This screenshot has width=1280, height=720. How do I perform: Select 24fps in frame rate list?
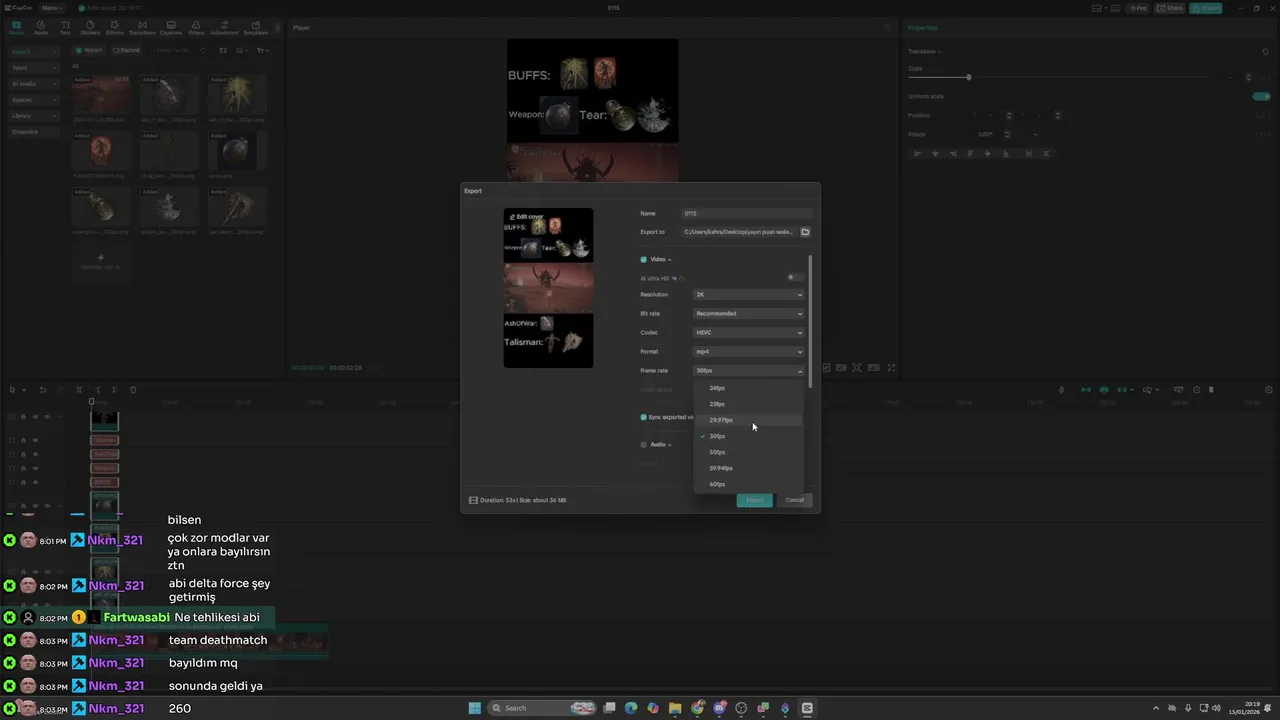point(748,388)
